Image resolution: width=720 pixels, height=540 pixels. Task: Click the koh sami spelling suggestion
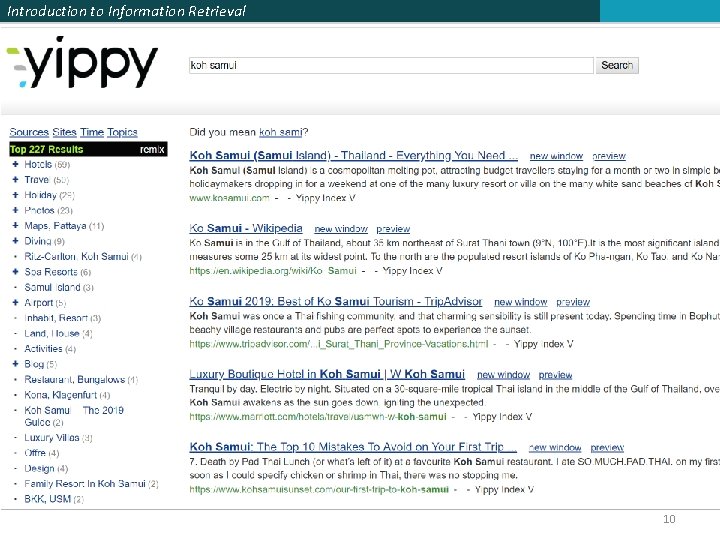tap(280, 132)
